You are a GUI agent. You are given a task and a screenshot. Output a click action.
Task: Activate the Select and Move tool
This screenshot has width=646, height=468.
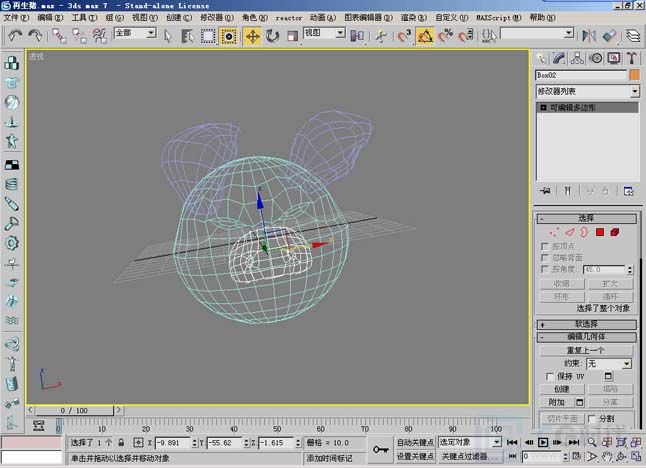pos(252,36)
